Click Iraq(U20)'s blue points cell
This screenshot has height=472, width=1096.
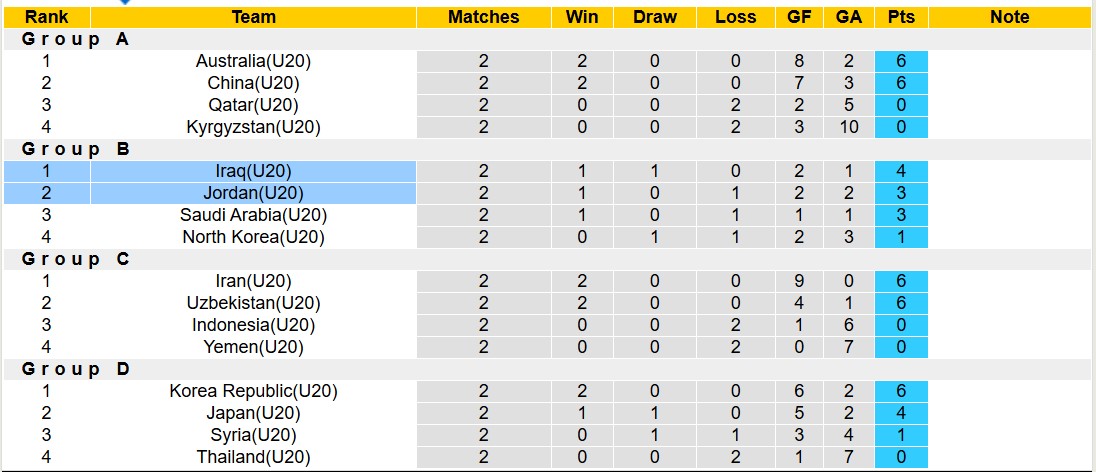(900, 171)
